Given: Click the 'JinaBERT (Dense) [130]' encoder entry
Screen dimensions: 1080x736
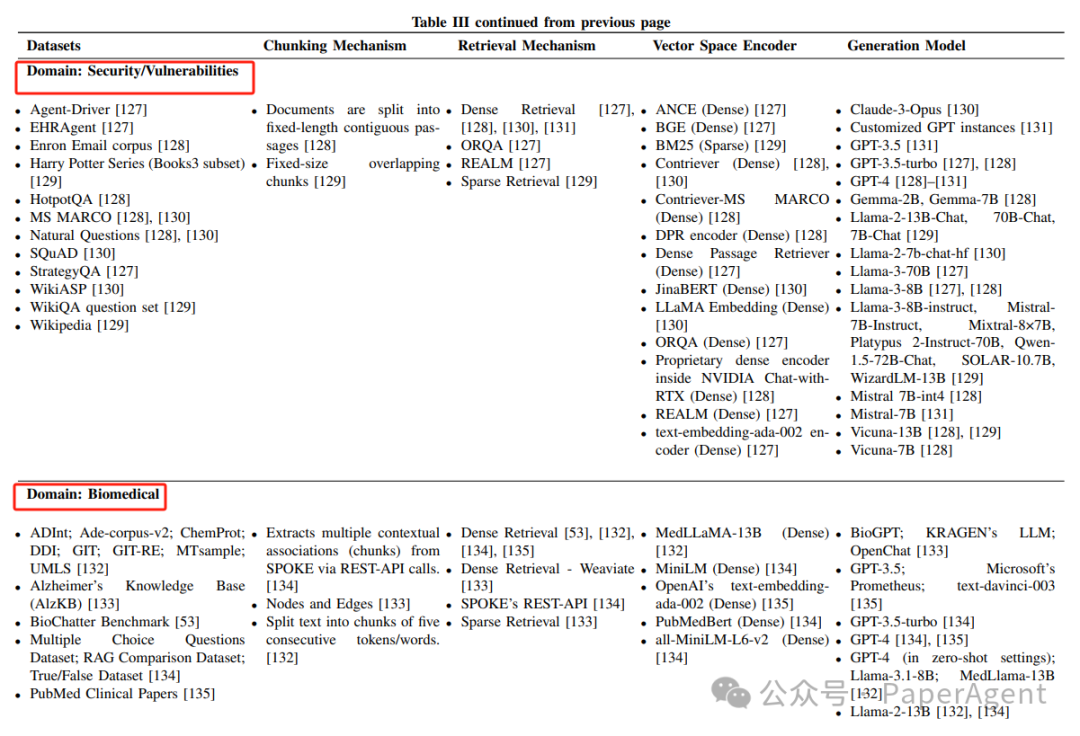Looking at the screenshot, I should coord(731,289).
